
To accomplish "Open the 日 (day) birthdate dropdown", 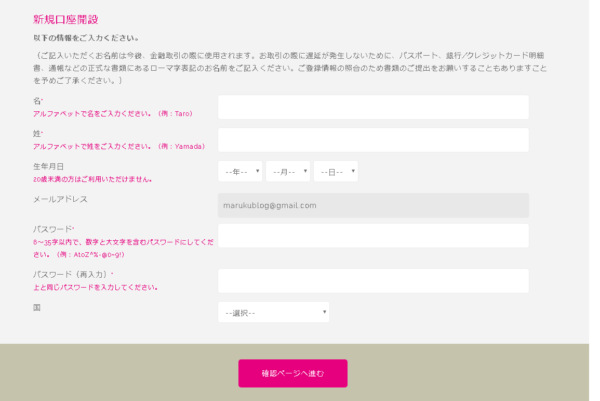I will (335, 172).
